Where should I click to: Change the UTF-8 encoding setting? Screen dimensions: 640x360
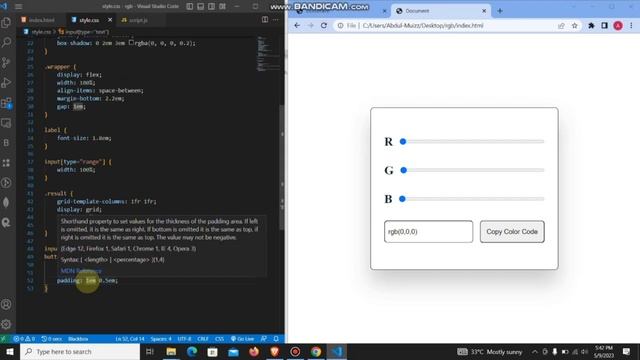[184, 339]
